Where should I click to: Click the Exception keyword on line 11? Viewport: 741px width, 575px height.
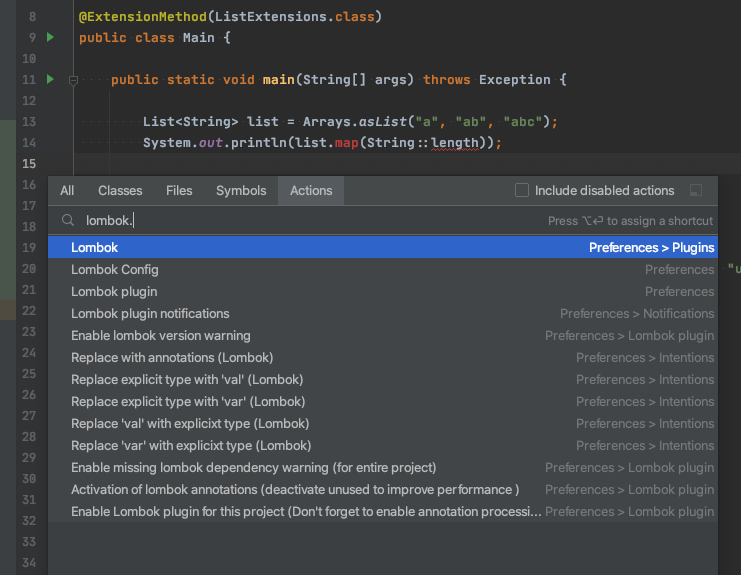point(515,79)
